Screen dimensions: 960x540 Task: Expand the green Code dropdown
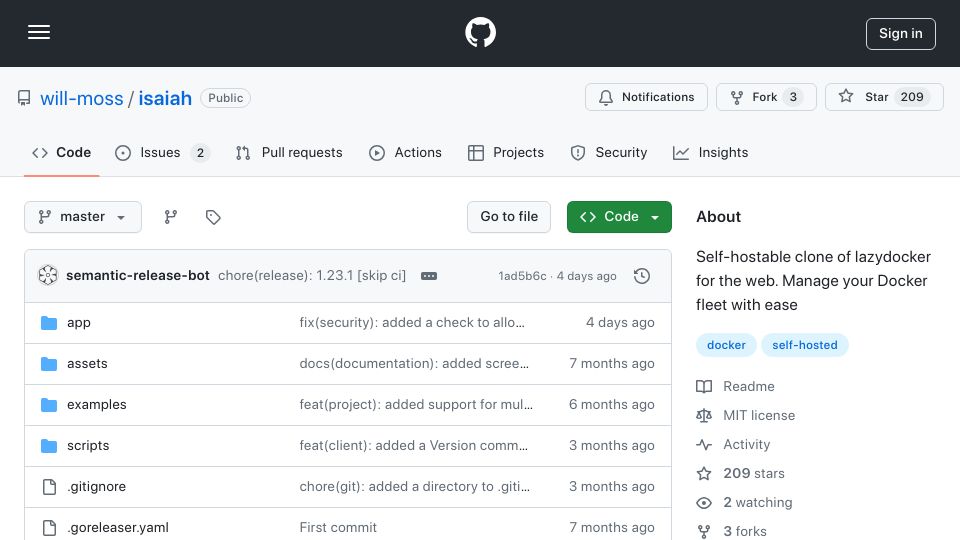pos(619,217)
